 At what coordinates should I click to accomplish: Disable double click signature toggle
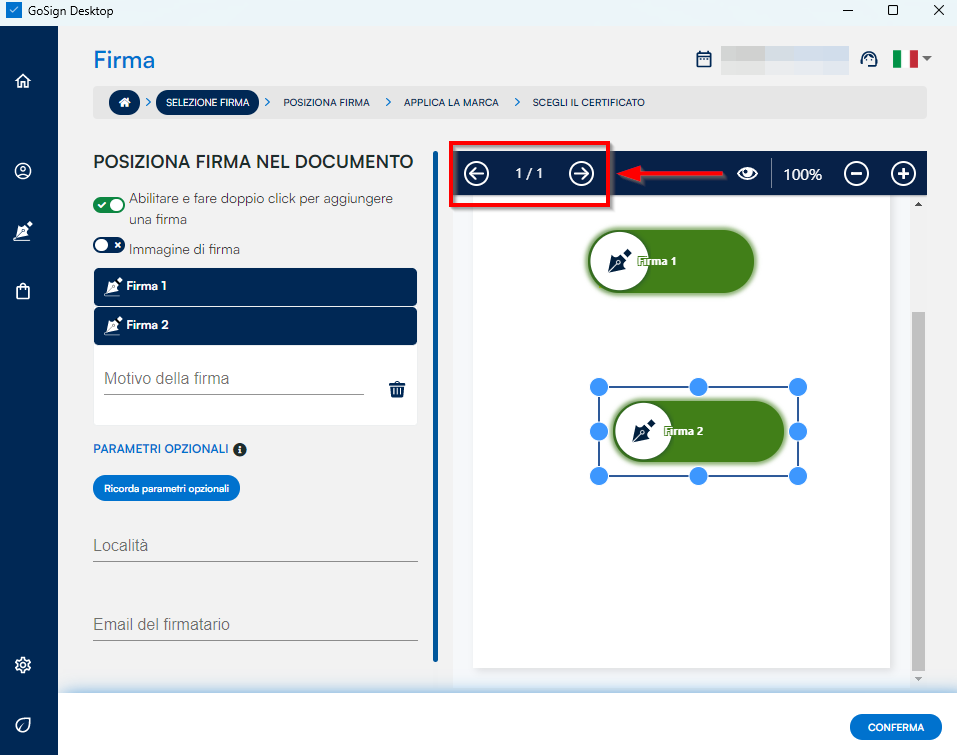[x=109, y=205]
